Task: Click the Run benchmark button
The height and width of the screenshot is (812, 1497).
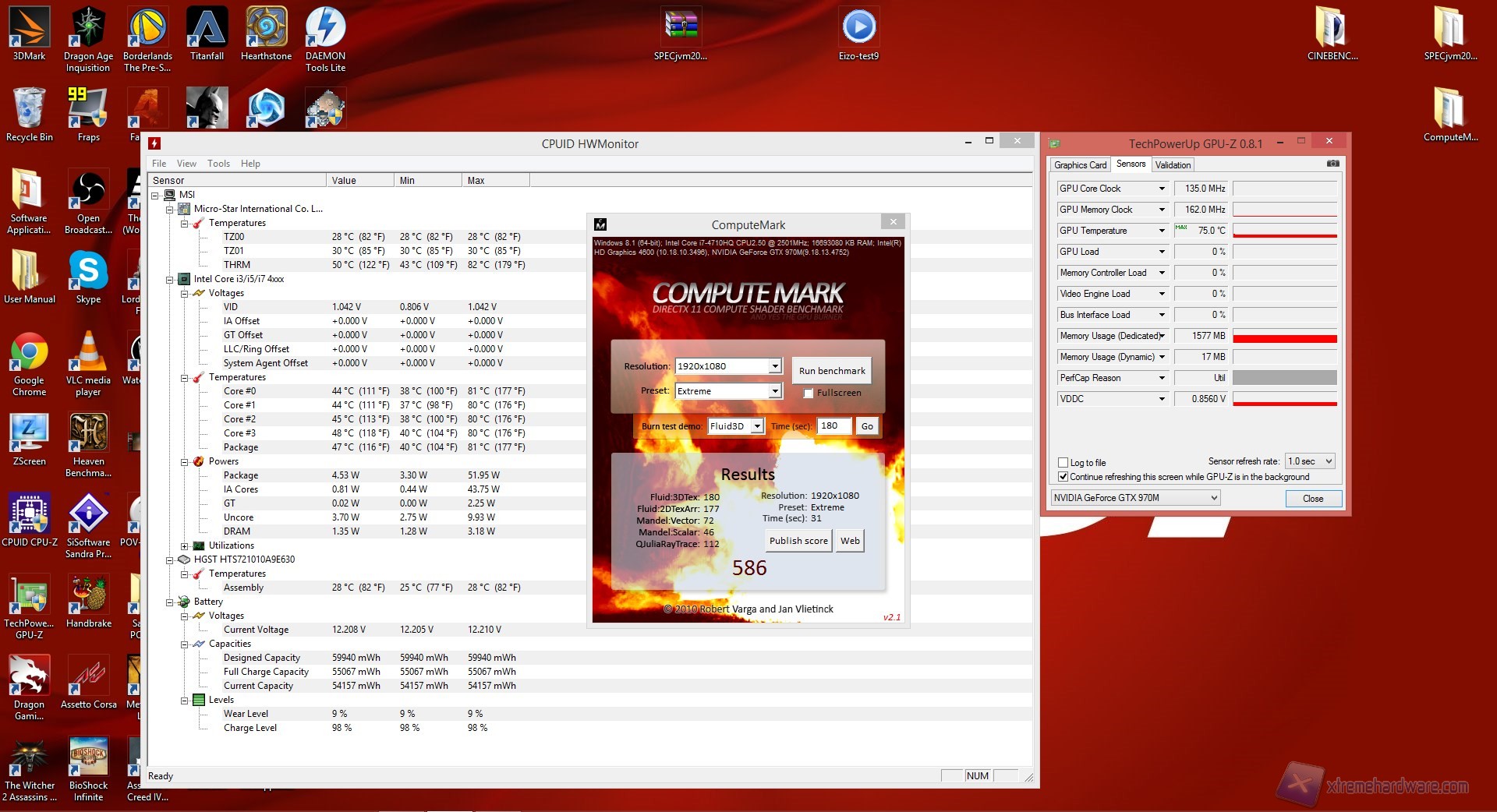Action: [x=832, y=371]
